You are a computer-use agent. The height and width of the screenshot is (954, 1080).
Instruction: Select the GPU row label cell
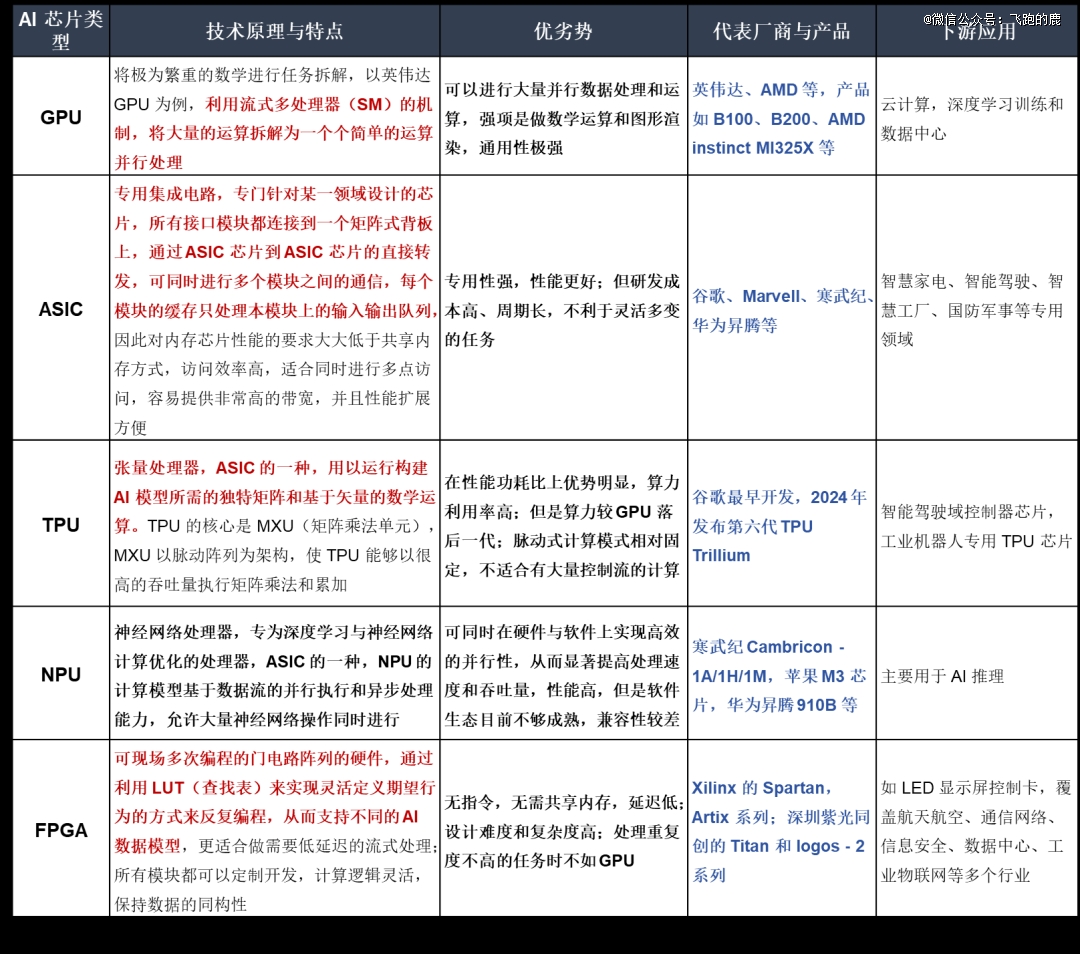pyautogui.click(x=61, y=116)
